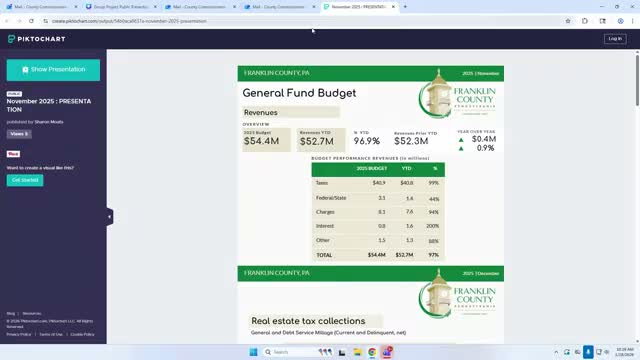Close the Group Project tab

[x=155, y=7]
